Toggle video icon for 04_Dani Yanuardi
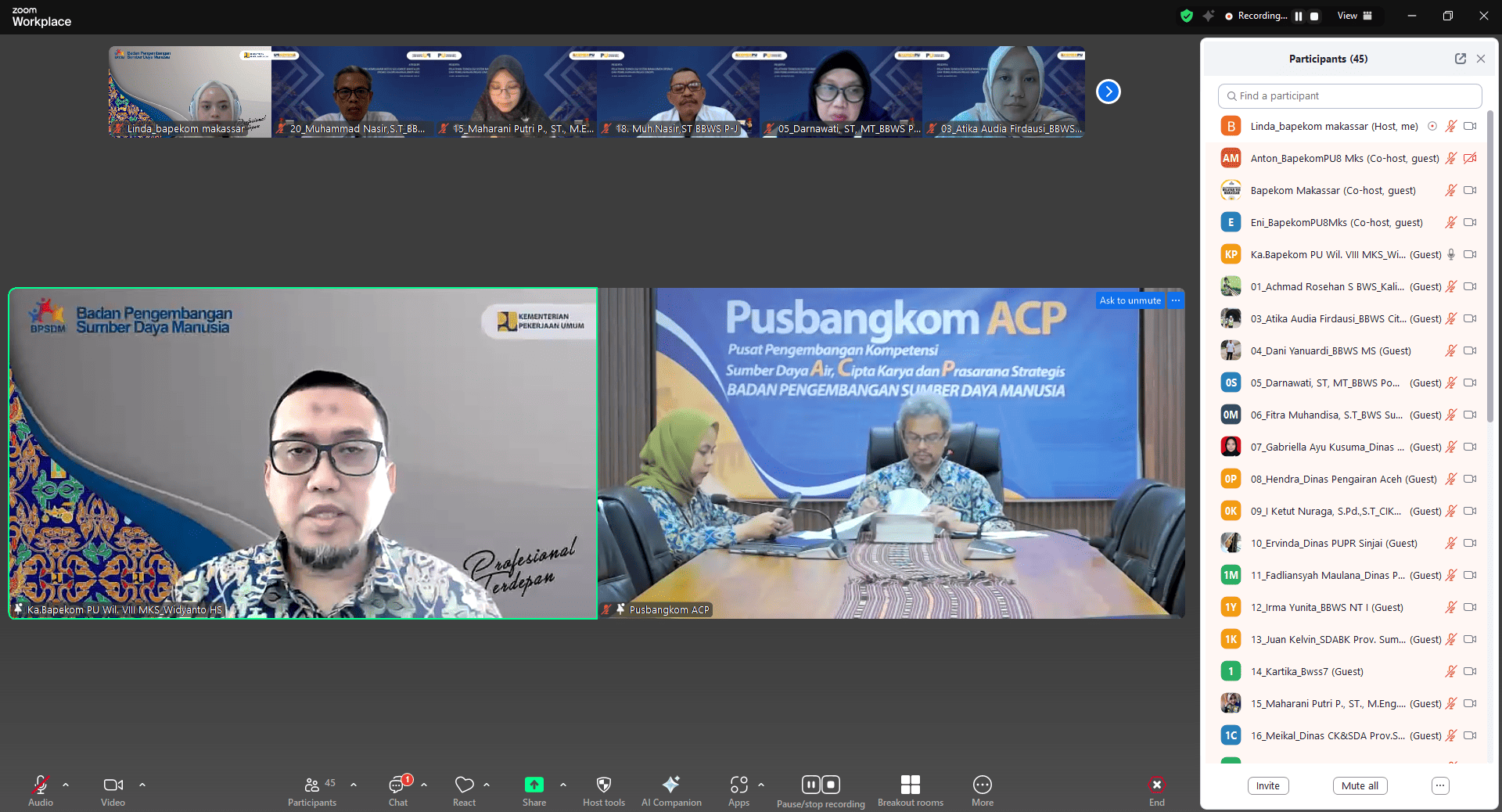 pyautogui.click(x=1470, y=350)
